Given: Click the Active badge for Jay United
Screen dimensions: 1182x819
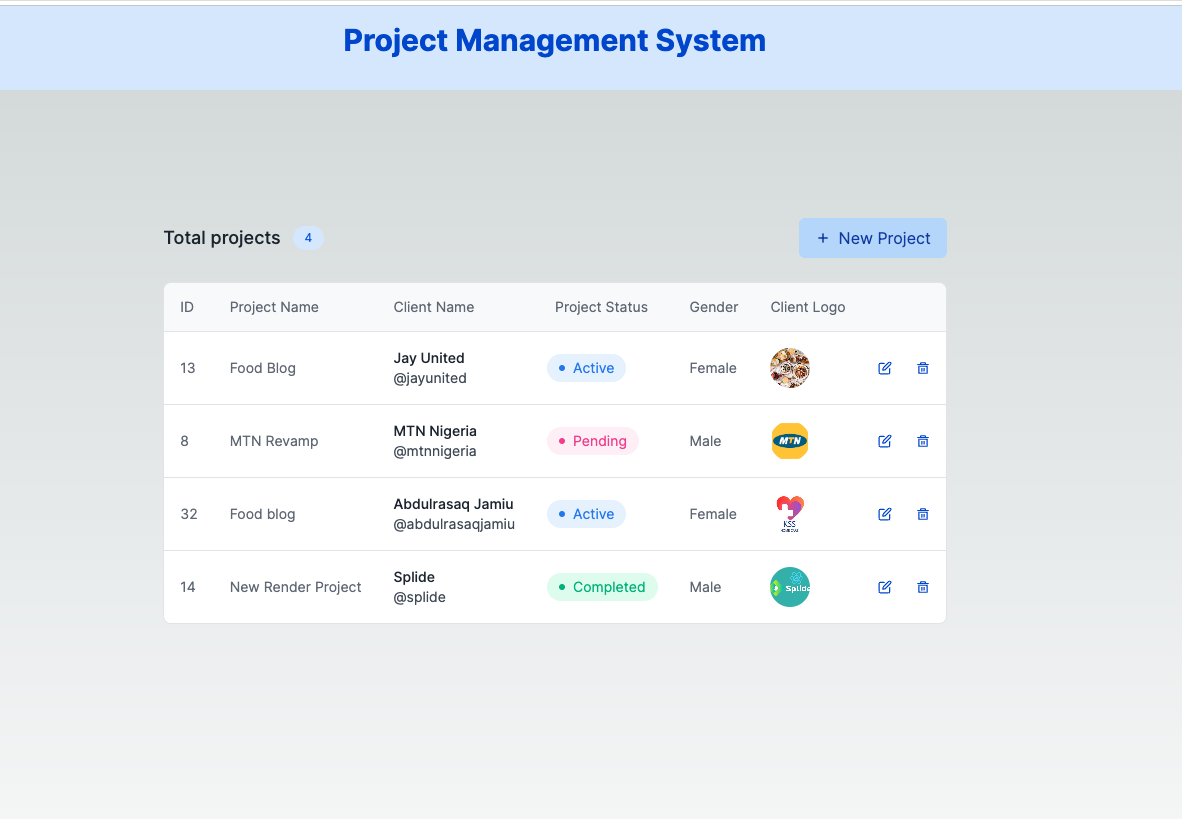Looking at the screenshot, I should tap(586, 368).
